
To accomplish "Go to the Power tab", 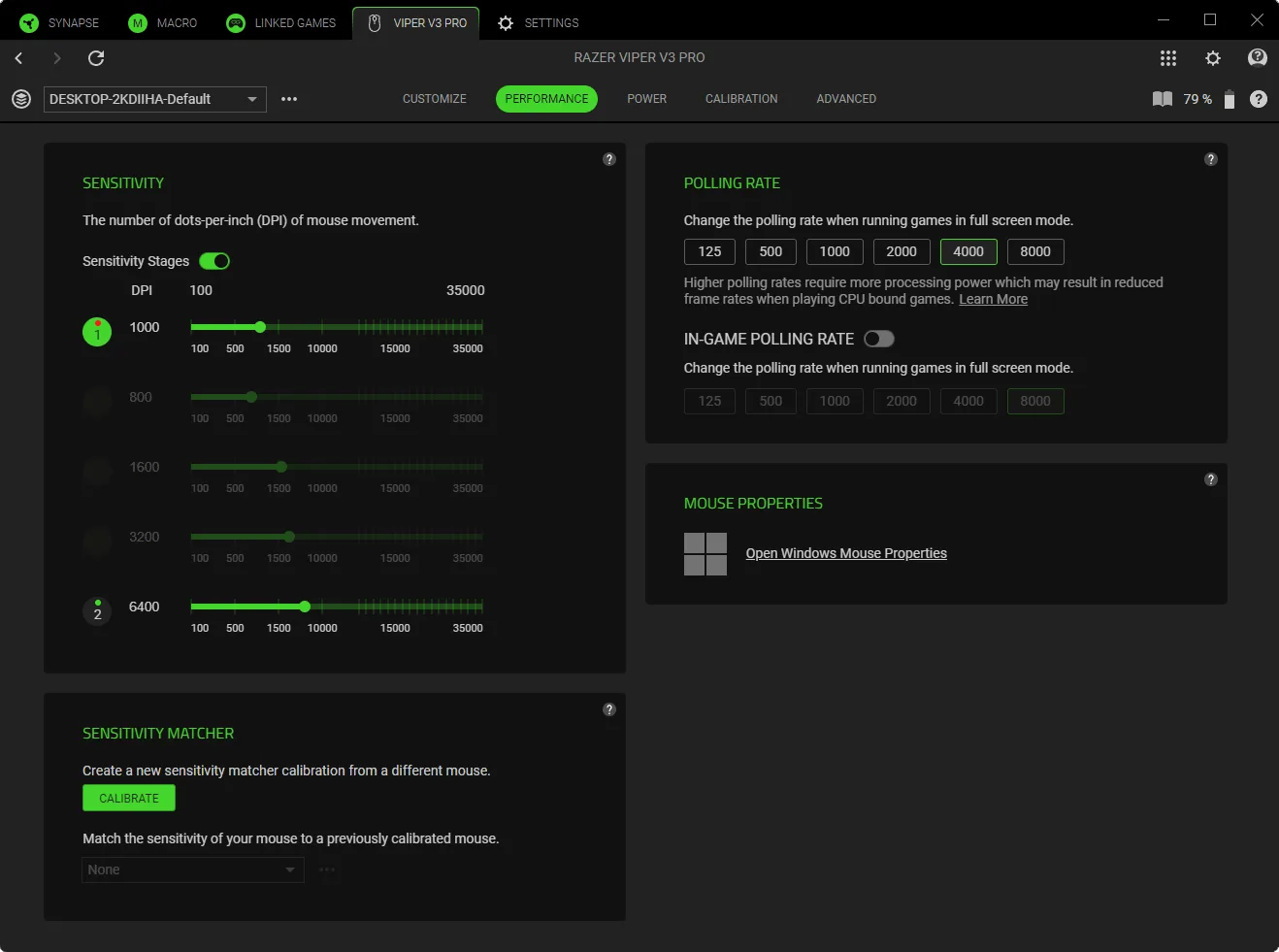I will pos(647,99).
